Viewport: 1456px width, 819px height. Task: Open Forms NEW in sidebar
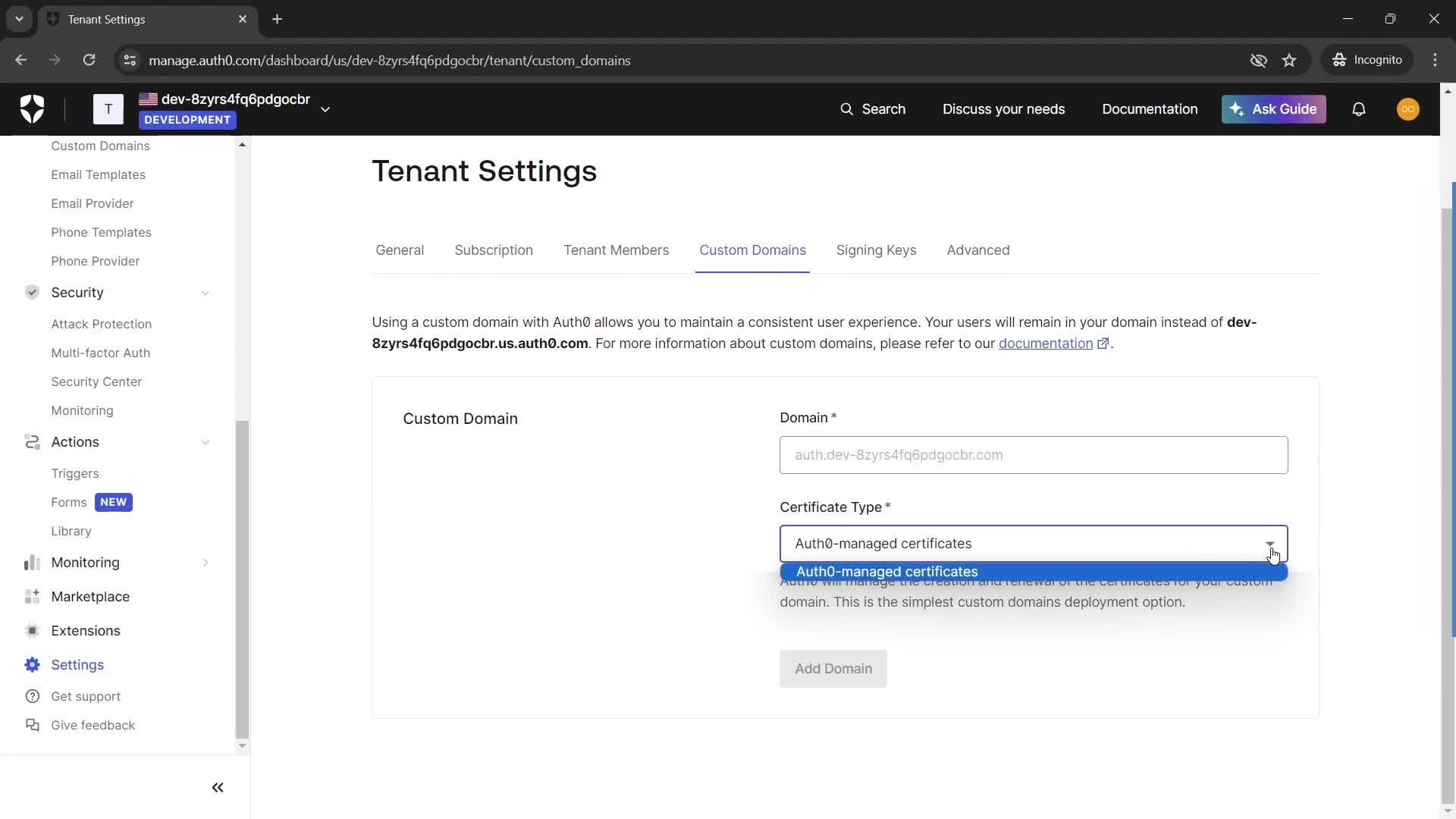92,502
